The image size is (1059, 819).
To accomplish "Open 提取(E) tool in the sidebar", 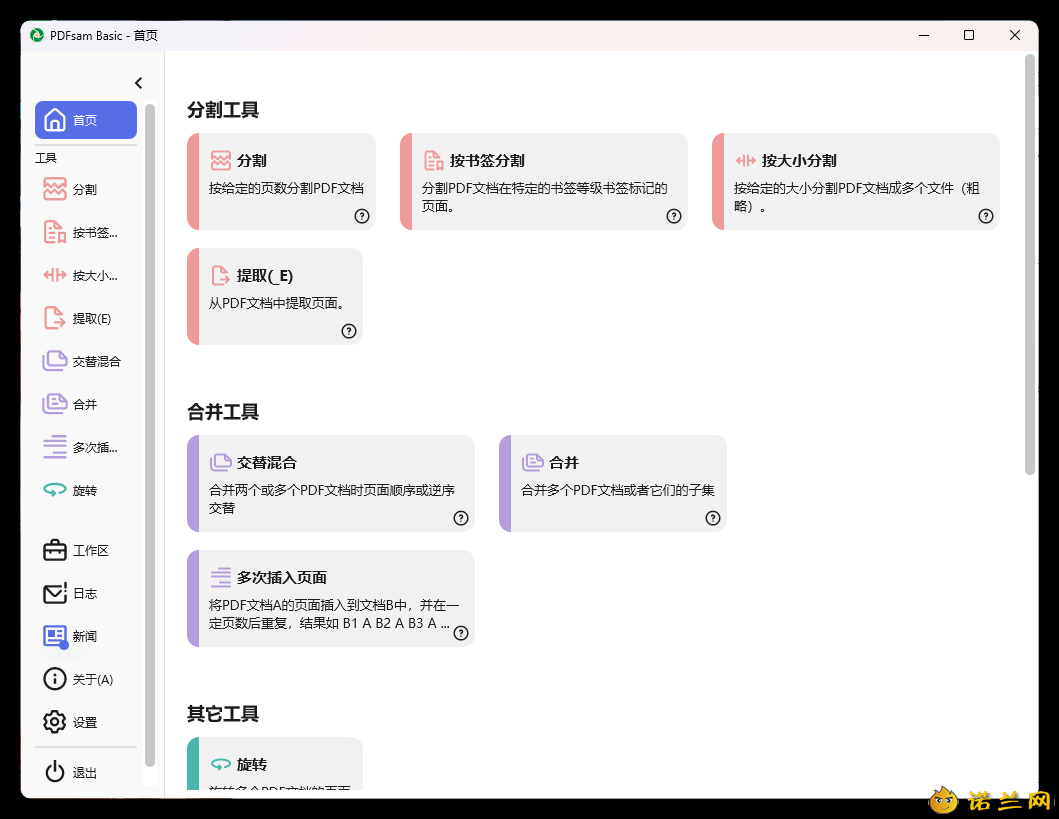I will tap(86, 319).
